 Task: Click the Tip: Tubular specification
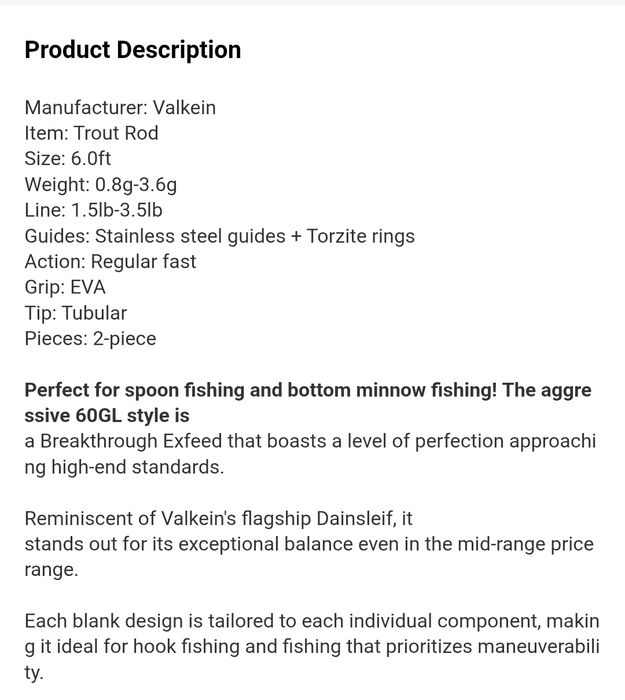tap(76, 313)
